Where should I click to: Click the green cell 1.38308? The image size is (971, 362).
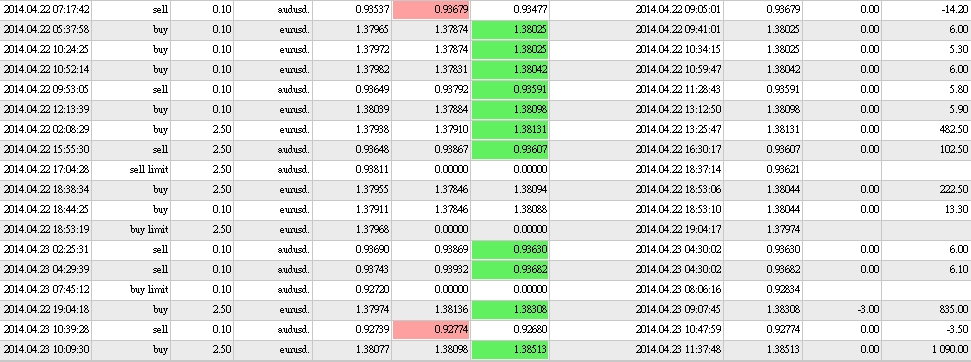pos(510,309)
